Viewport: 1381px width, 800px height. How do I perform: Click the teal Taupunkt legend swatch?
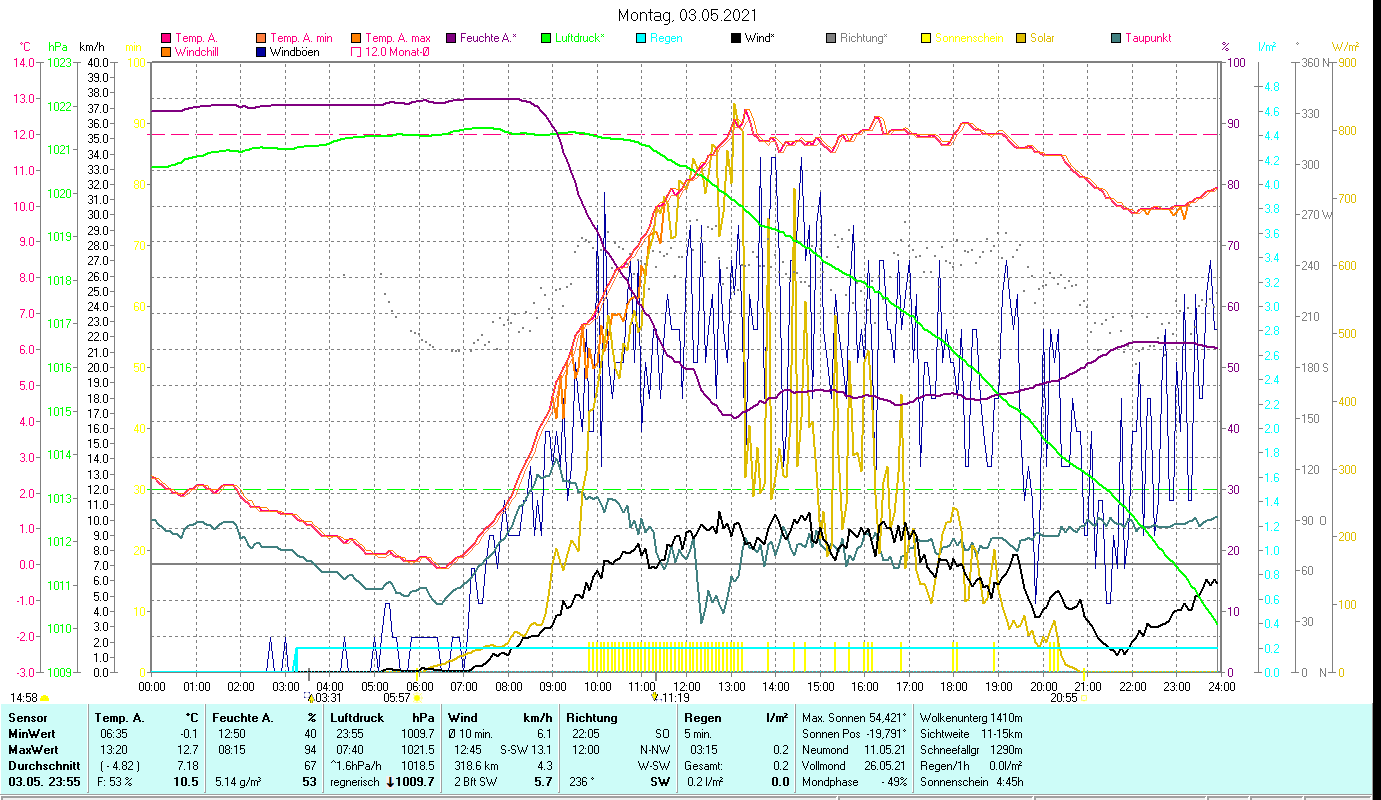[1116, 38]
